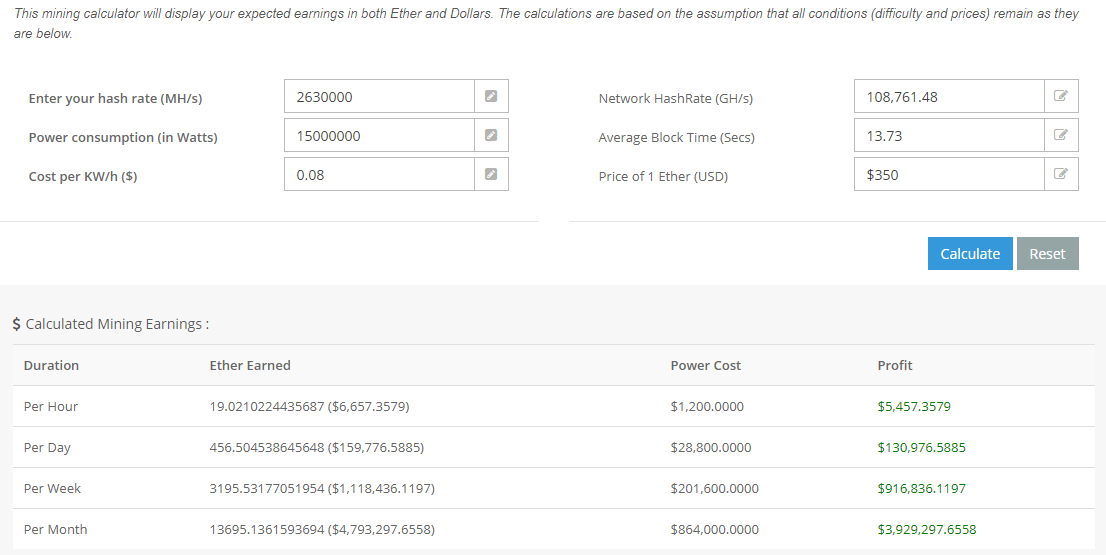
Task: Click the Profit column header
Action: click(894, 365)
